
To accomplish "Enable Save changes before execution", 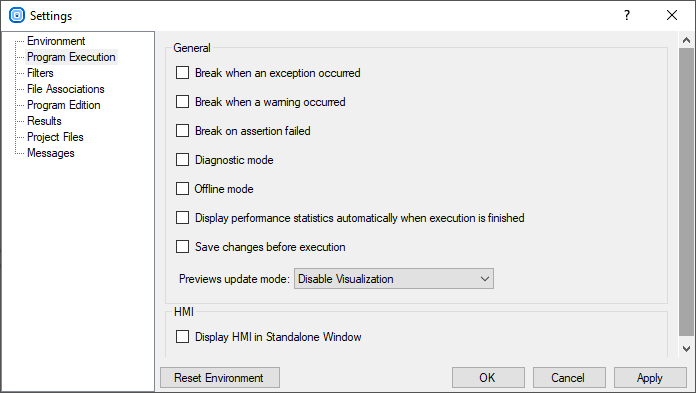I will point(182,247).
